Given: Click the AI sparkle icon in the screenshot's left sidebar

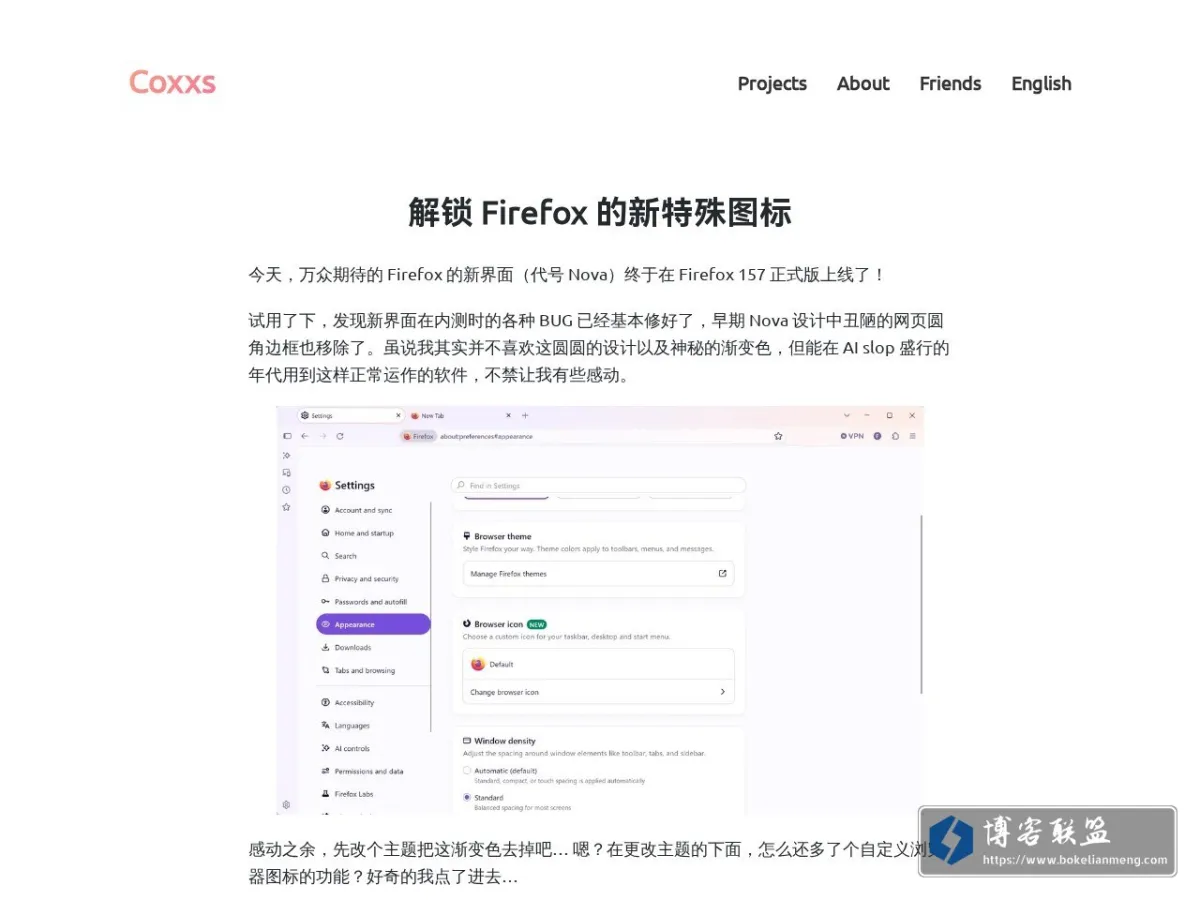Looking at the screenshot, I should click(x=286, y=455).
